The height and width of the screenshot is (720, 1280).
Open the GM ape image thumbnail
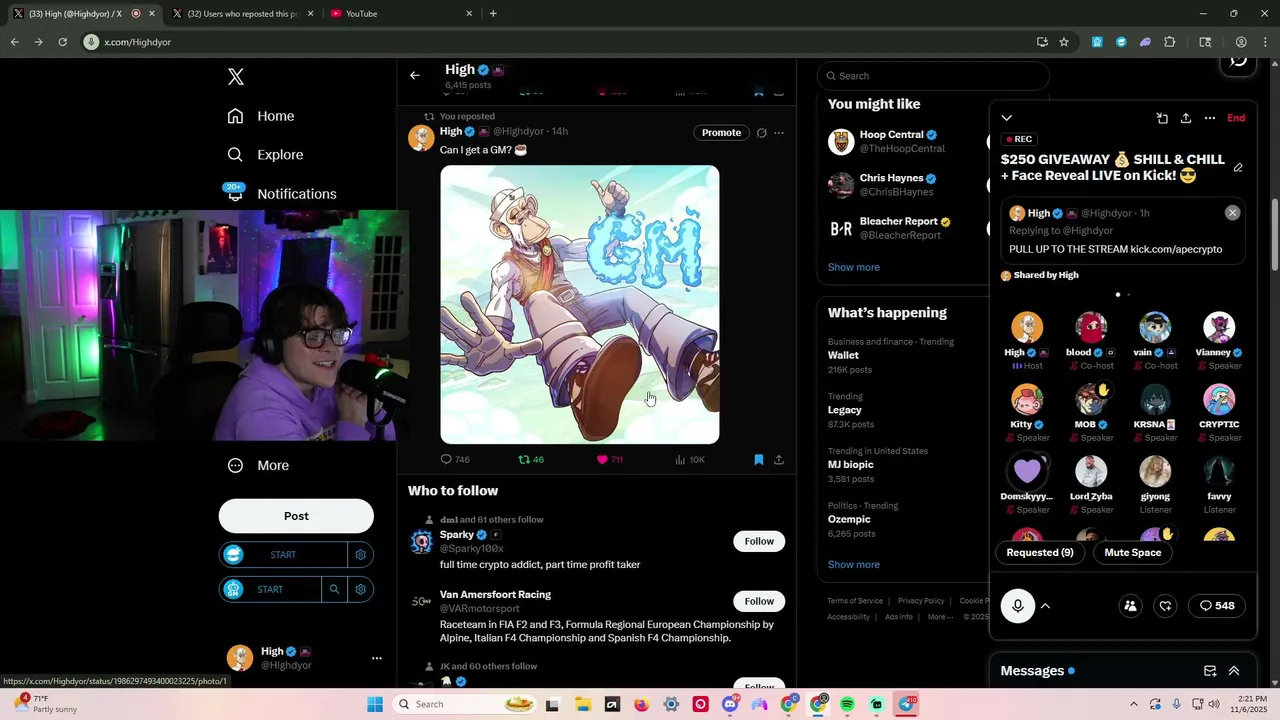580,304
